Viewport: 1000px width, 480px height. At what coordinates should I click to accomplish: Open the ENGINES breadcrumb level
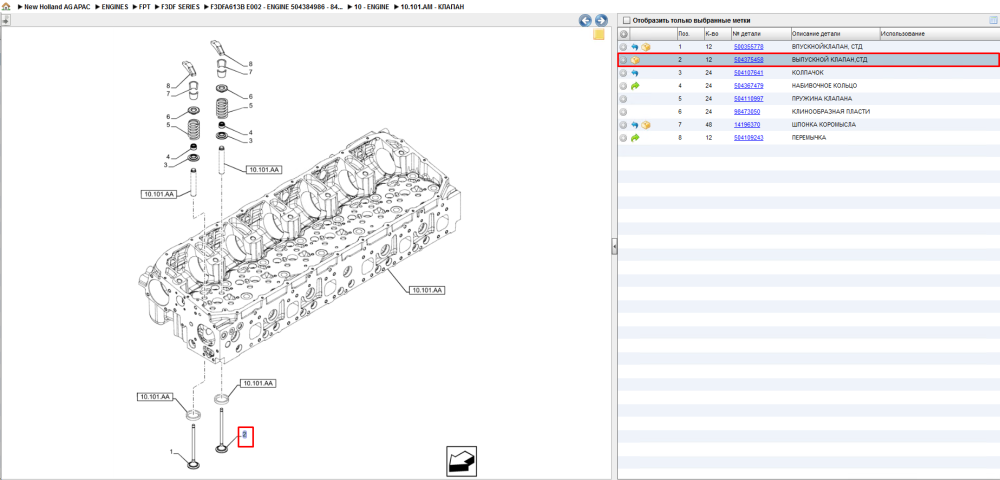point(115,6)
